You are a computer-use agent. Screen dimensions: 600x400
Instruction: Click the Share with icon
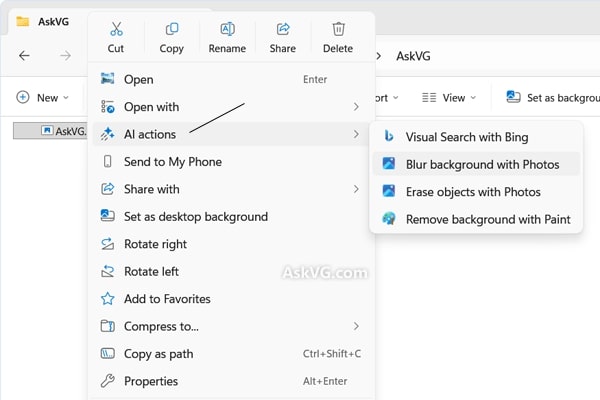pyautogui.click(x=108, y=189)
